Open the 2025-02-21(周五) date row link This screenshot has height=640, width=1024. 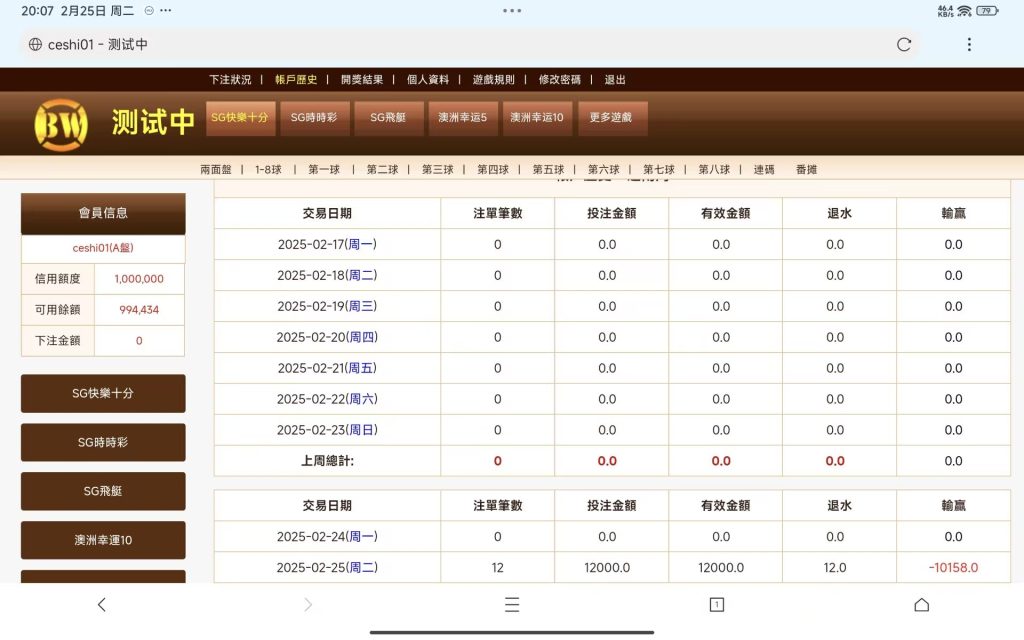point(327,368)
